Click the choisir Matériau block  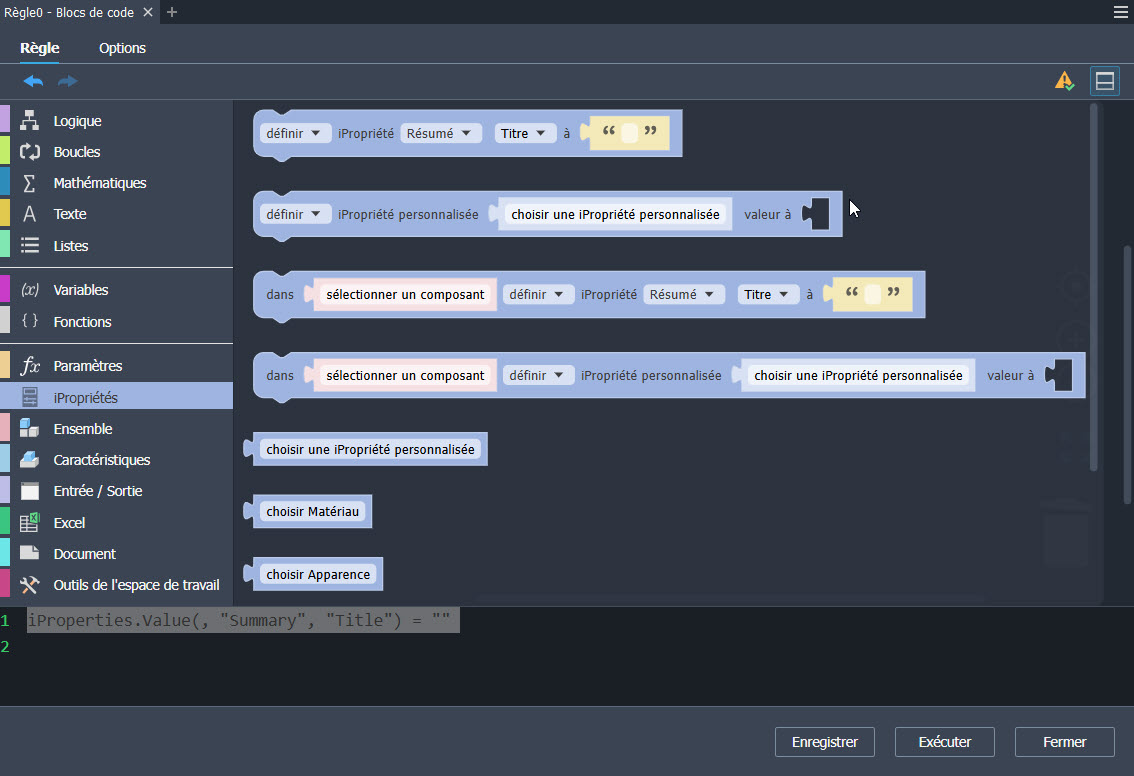click(x=312, y=512)
